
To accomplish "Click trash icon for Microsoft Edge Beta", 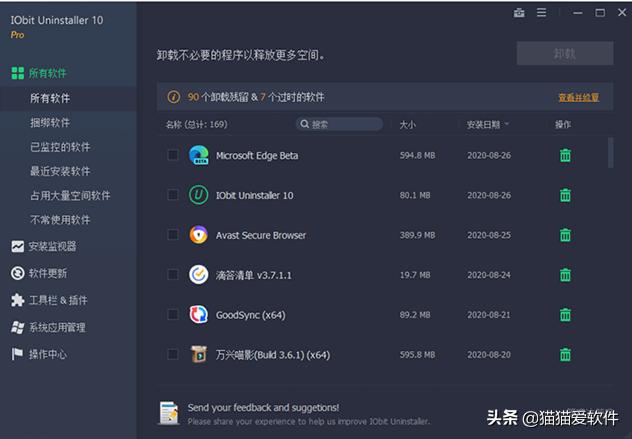I will (565, 155).
